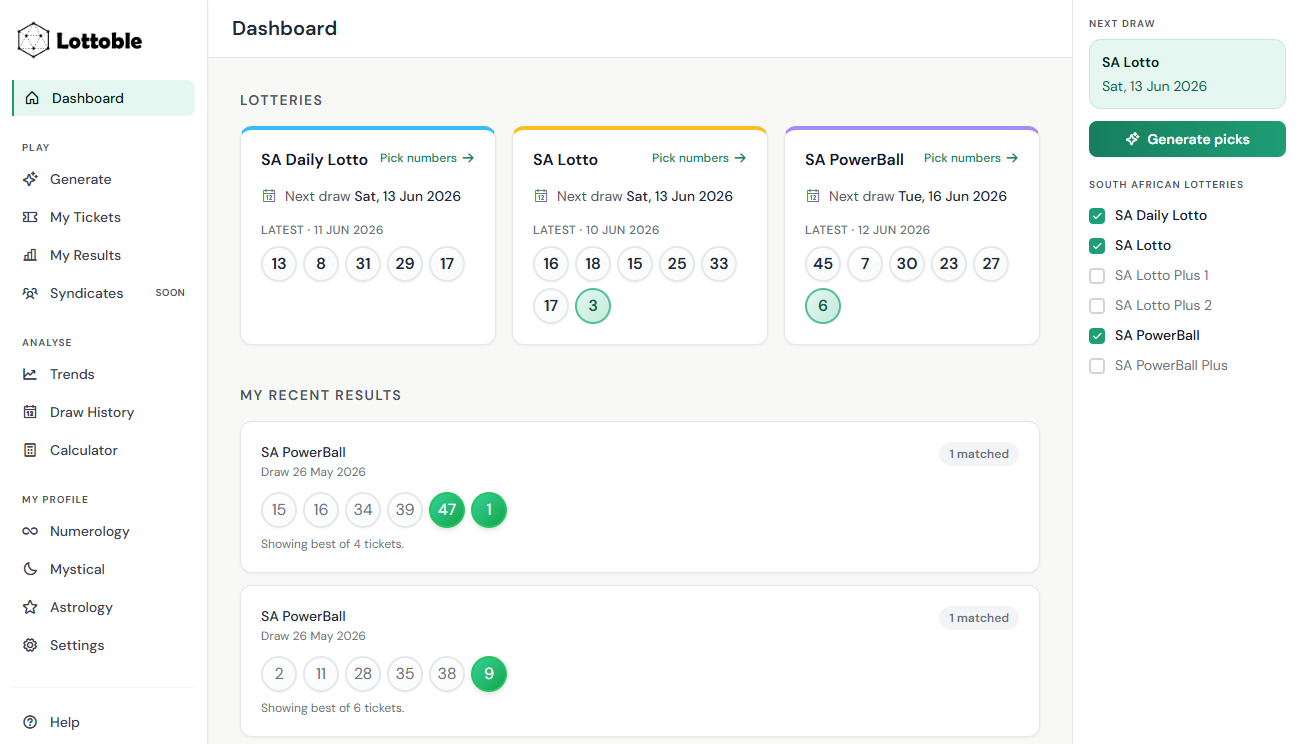Viewport: 1302px width, 744px height.
Task: Click the Generate sparkle icon in sidebar
Action: point(30,179)
